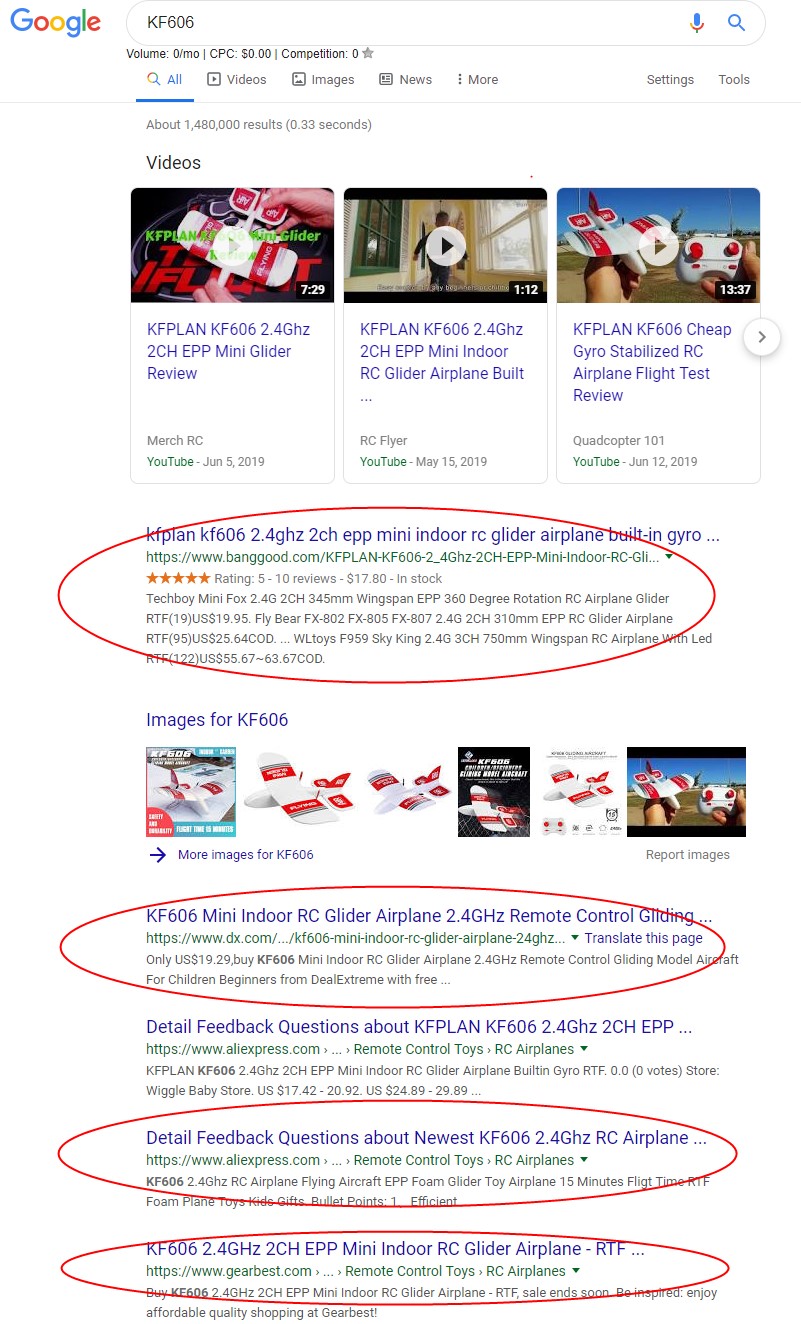Open the More search categories menu

point(477,80)
